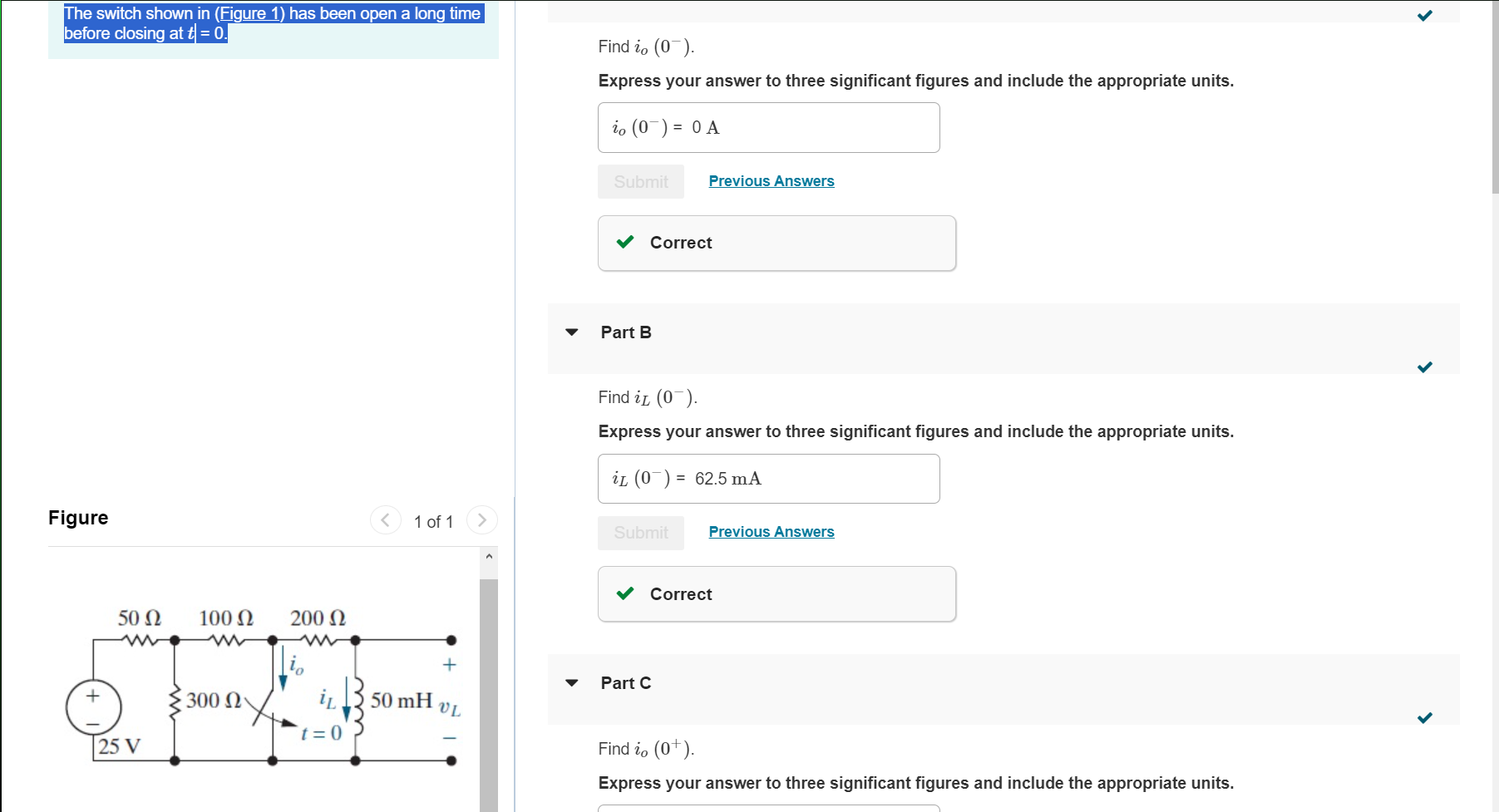Image resolution: width=1499 pixels, height=812 pixels.
Task: Click the Part A correct checkmark at top right
Action: click(1425, 15)
